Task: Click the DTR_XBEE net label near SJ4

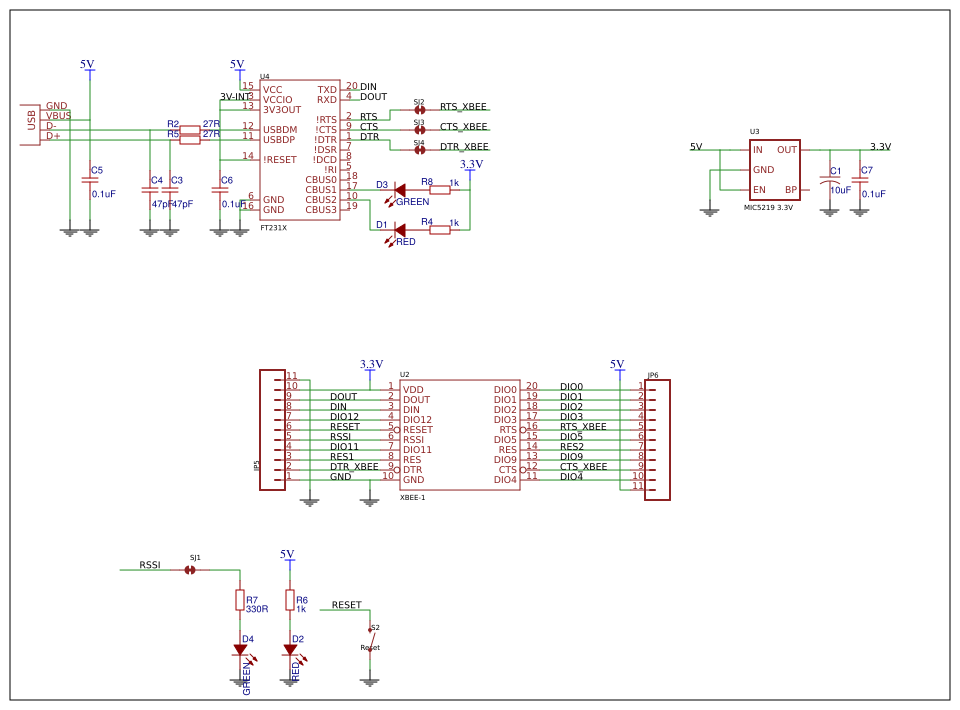Action: coord(464,147)
